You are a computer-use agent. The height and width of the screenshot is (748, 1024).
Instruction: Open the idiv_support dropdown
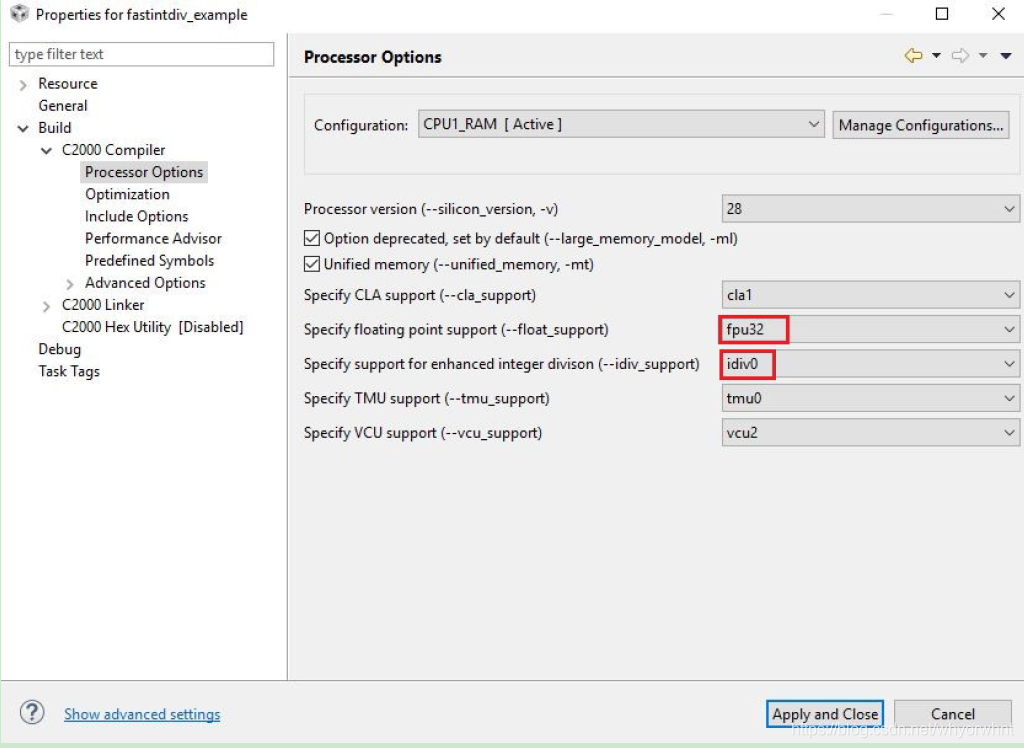(870, 364)
